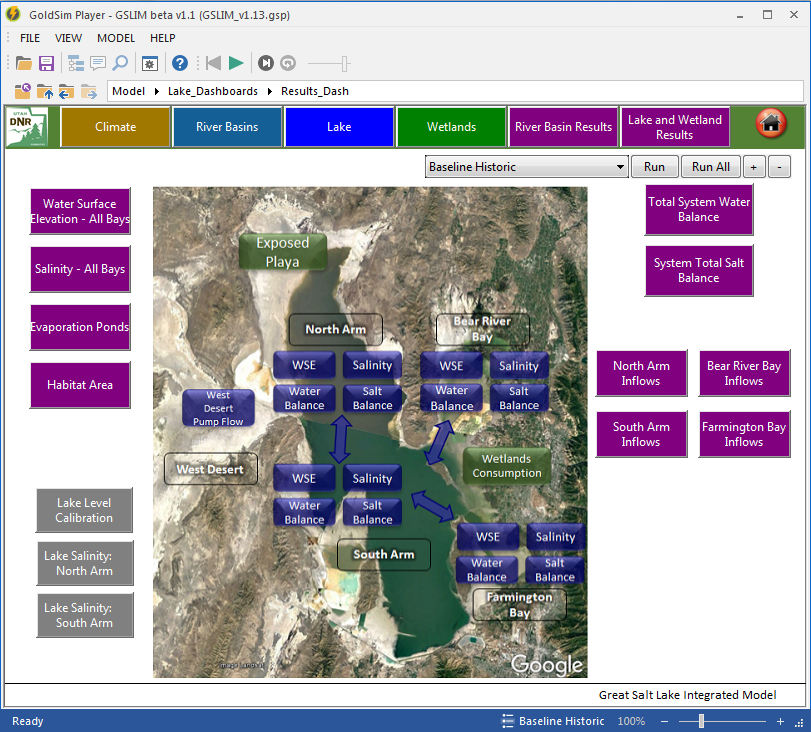The width and height of the screenshot is (811, 732).
Task: Click the Water Balance button above Farmington Bay
Action: [x=487, y=570]
